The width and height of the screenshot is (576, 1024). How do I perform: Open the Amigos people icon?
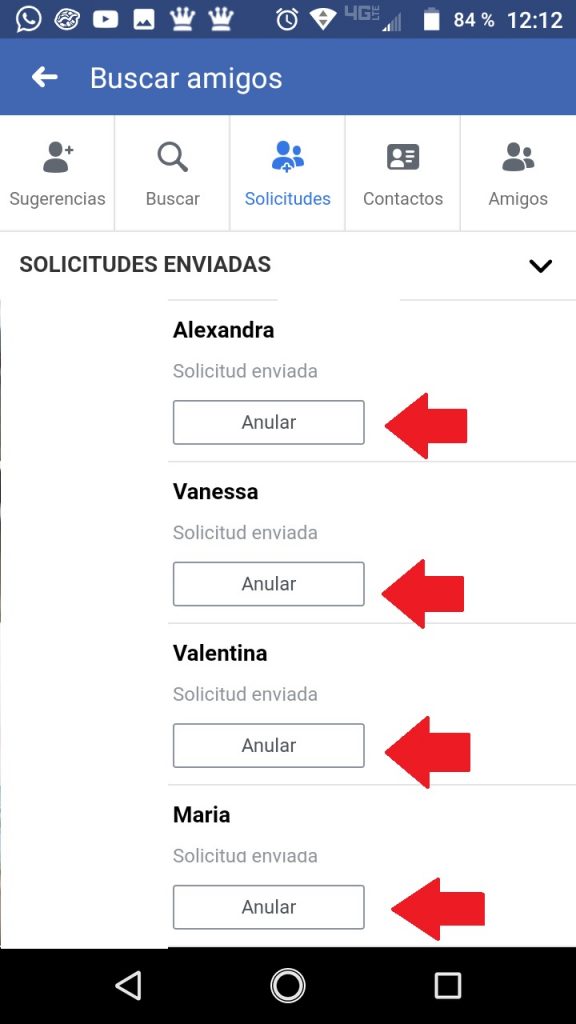click(518, 157)
